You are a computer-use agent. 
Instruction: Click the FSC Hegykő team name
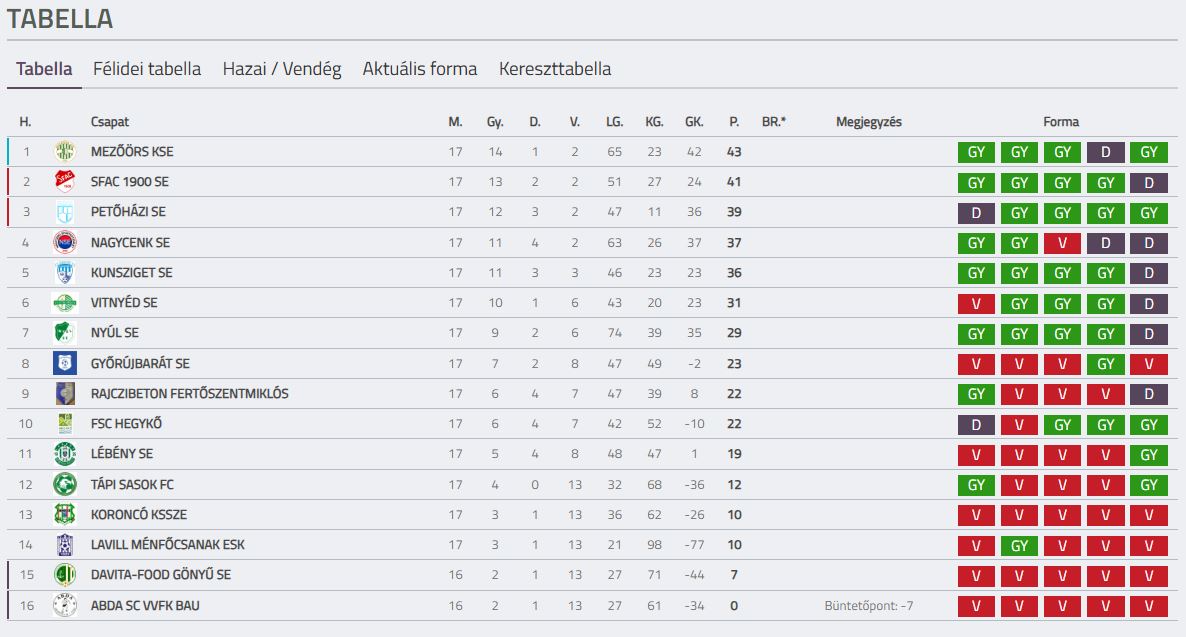(126, 424)
